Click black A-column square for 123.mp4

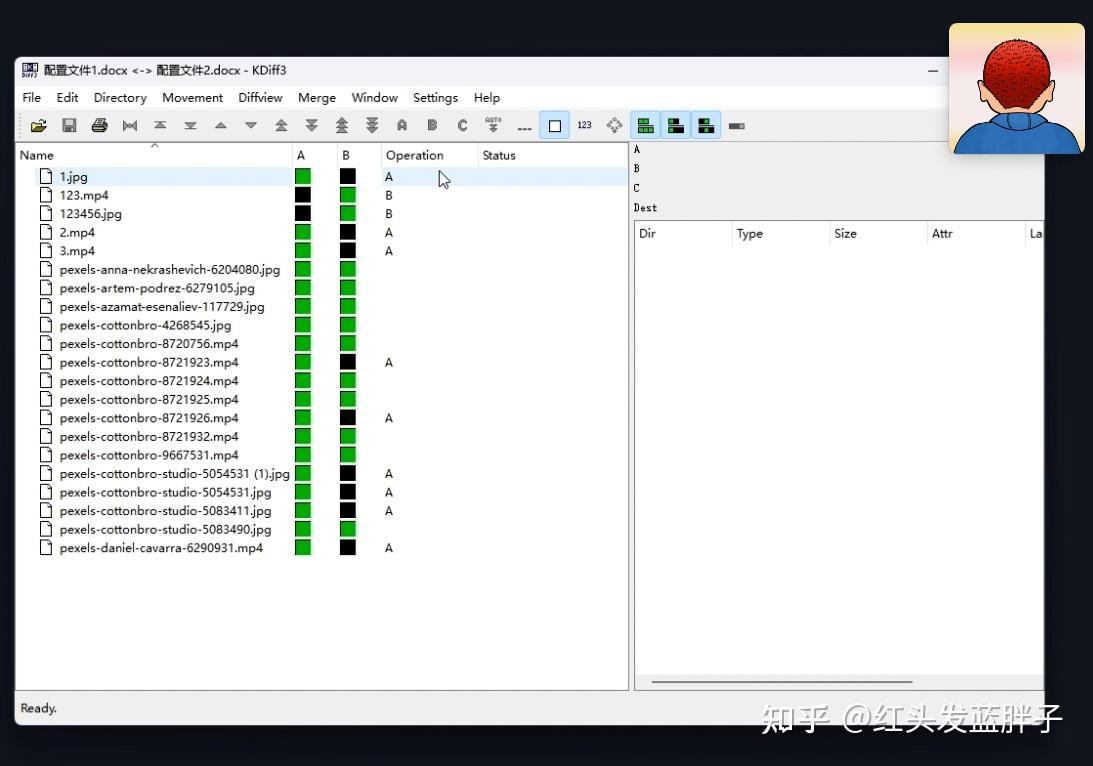pos(303,195)
